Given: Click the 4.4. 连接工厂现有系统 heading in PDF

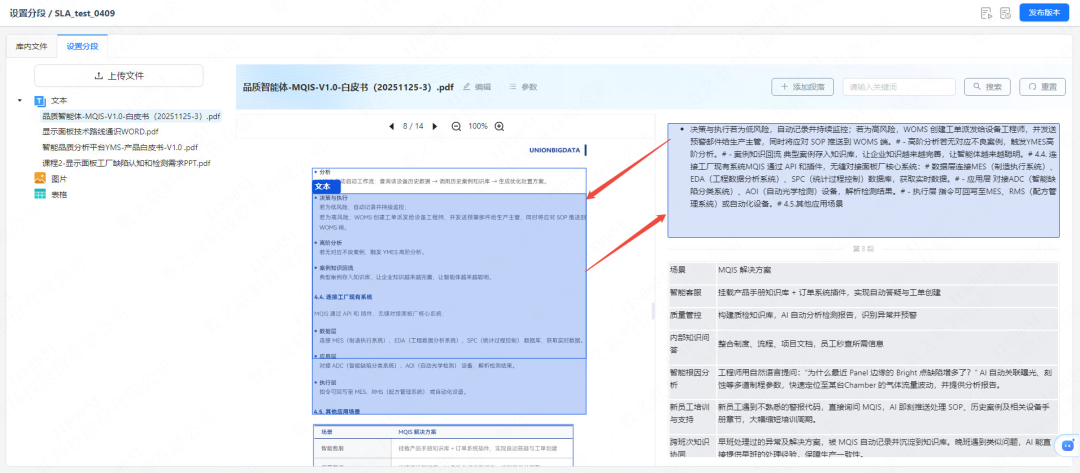Looking at the screenshot, I should [343, 297].
